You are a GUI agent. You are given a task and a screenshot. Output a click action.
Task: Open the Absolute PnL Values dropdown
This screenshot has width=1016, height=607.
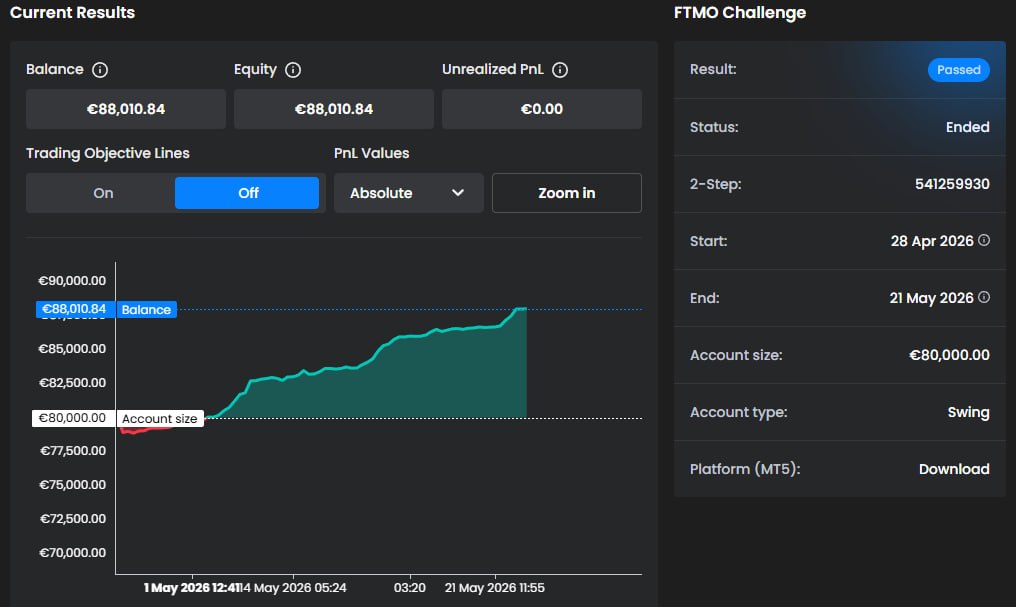pos(408,193)
